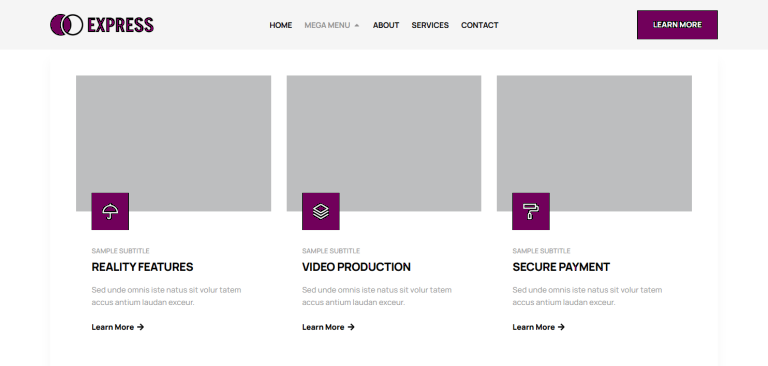Open the Home navigation item
768x366 pixels.
pos(281,25)
